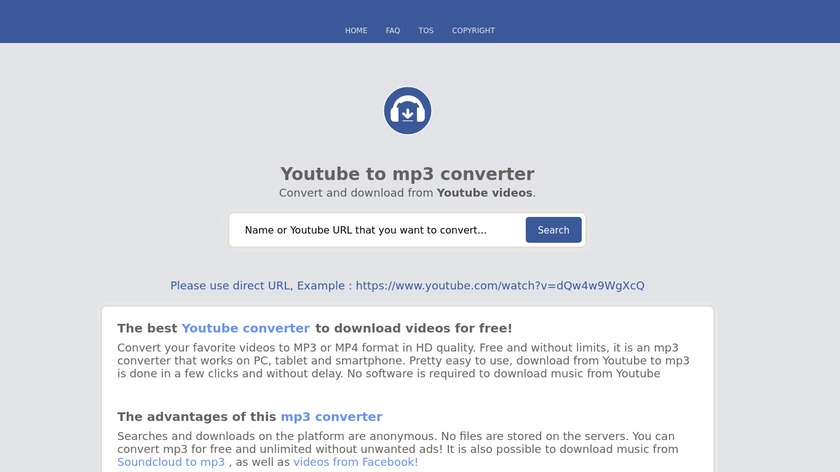The height and width of the screenshot is (472, 840).
Task: Open the COPYRIGHT page
Action: point(473,31)
